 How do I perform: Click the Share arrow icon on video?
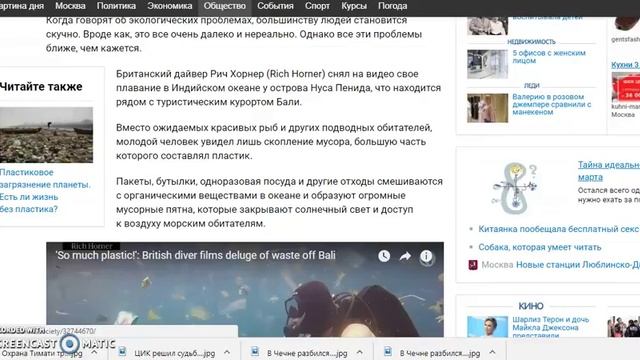[405, 256]
